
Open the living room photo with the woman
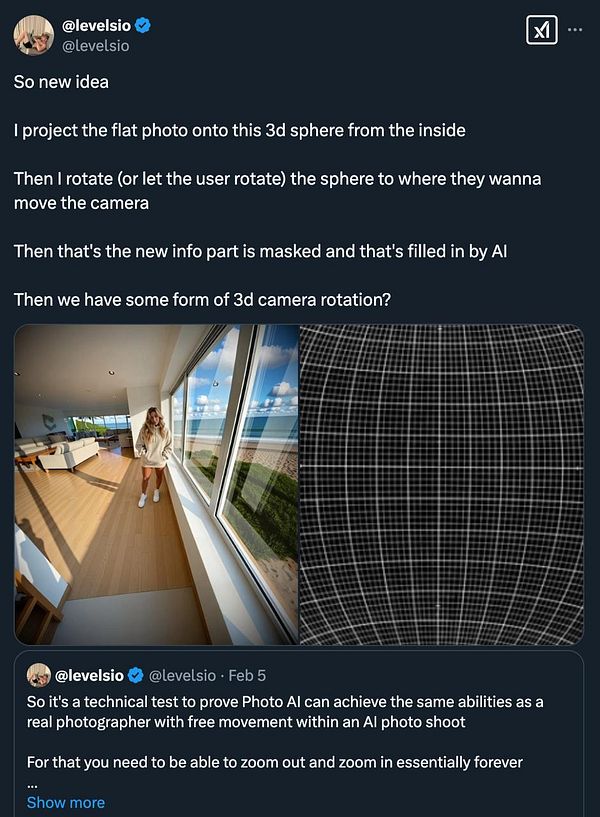[x=156, y=484]
